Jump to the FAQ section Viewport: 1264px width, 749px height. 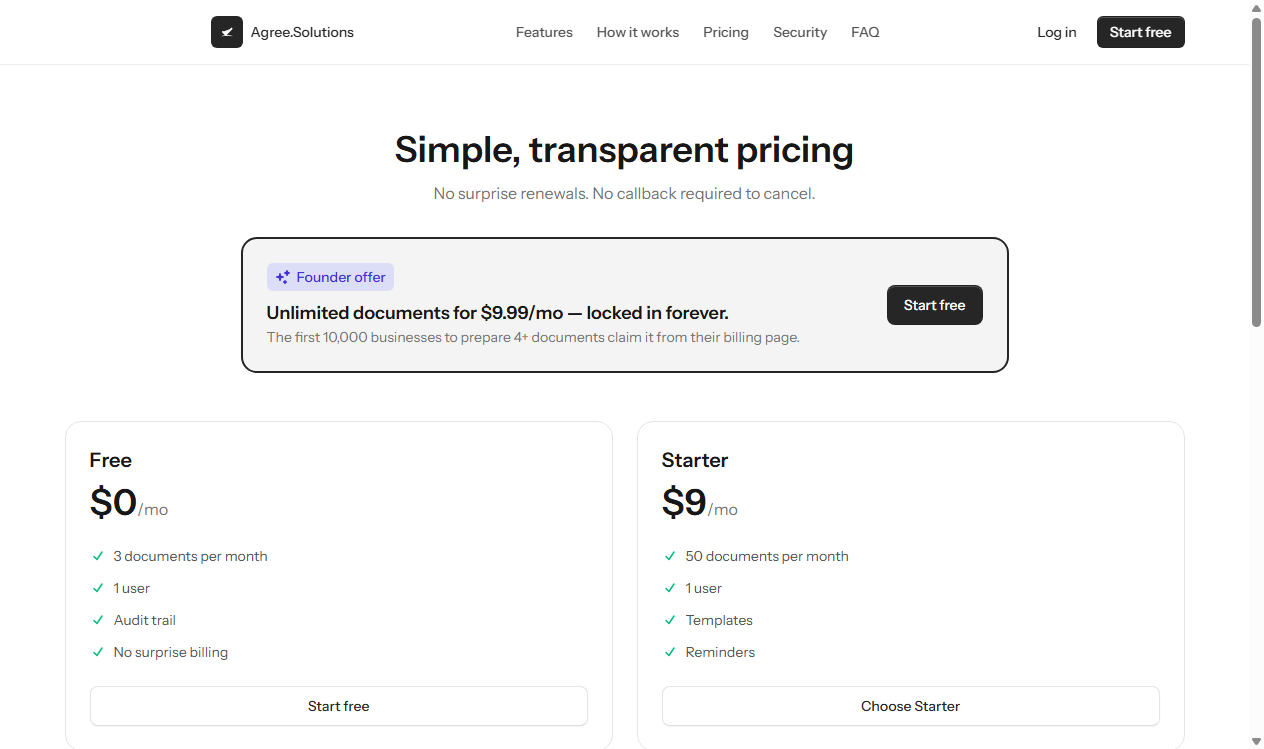click(x=865, y=32)
